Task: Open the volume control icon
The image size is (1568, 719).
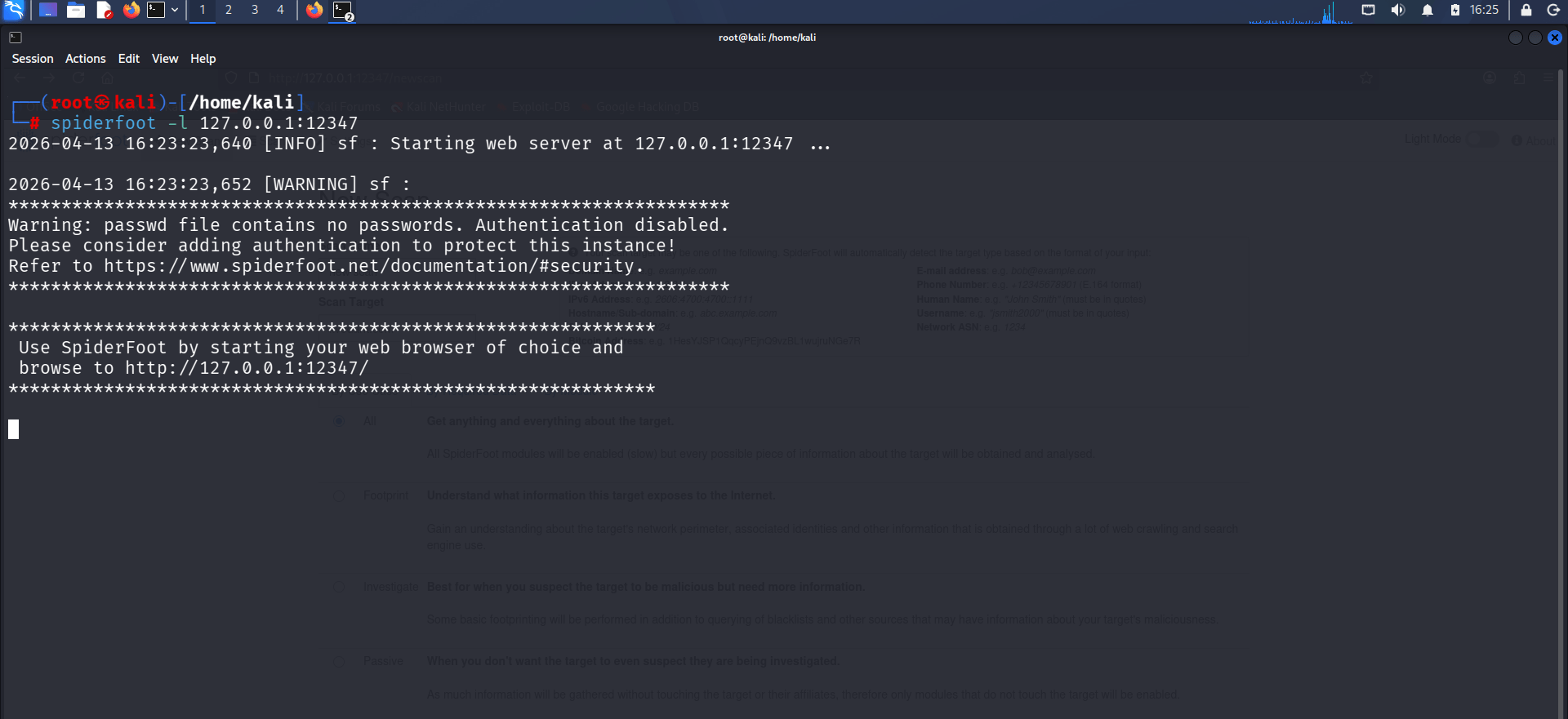Action: tap(1398, 10)
